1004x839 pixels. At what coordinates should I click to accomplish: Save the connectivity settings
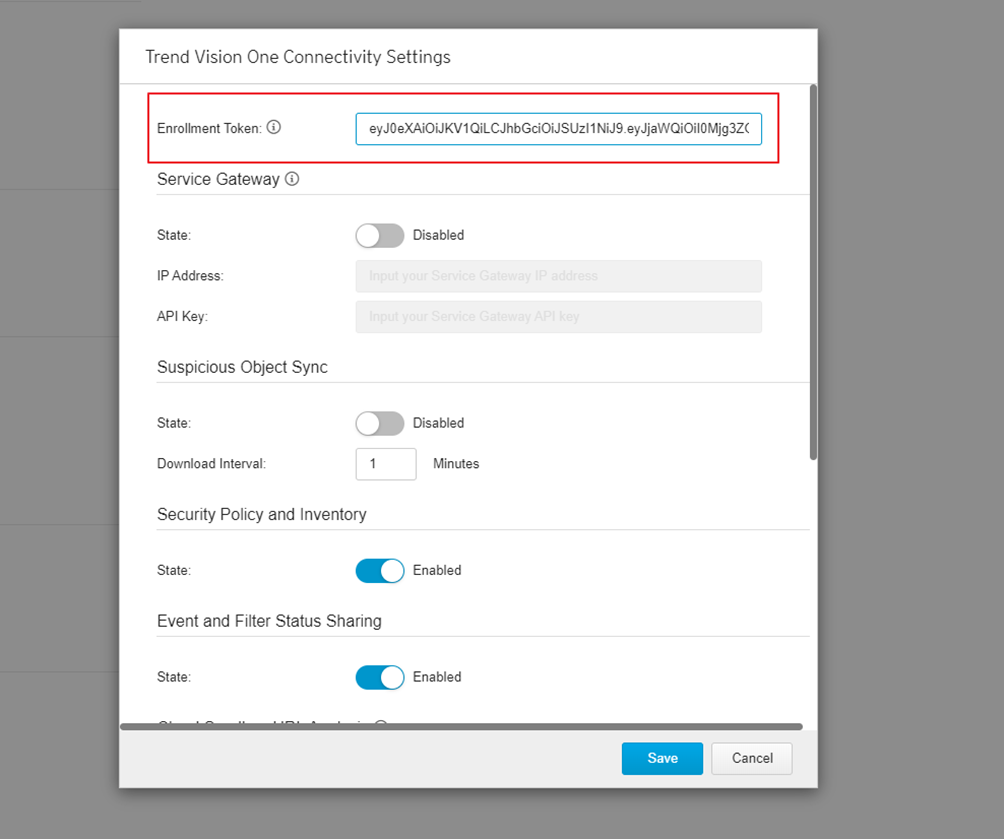(662, 758)
